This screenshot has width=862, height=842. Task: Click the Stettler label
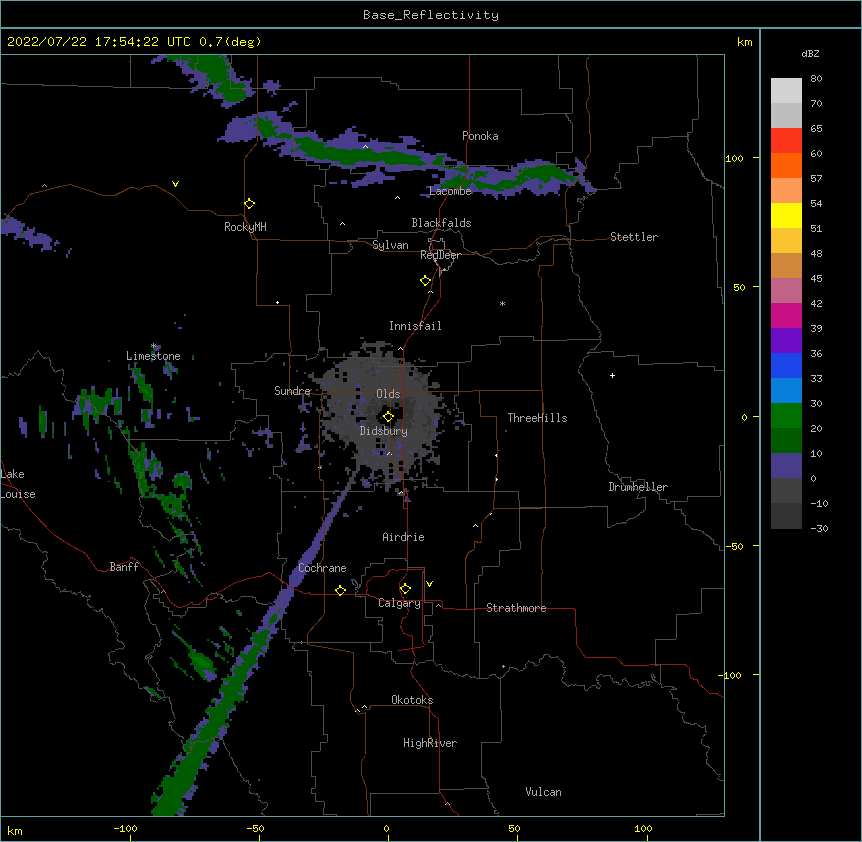coord(634,237)
